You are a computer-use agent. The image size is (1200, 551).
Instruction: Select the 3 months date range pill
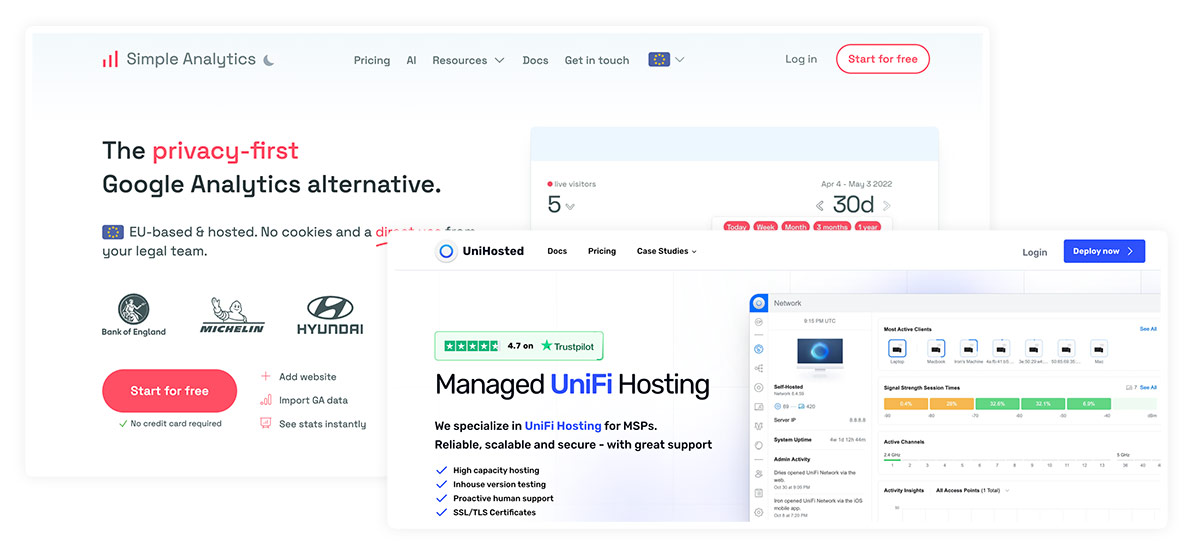[832, 227]
